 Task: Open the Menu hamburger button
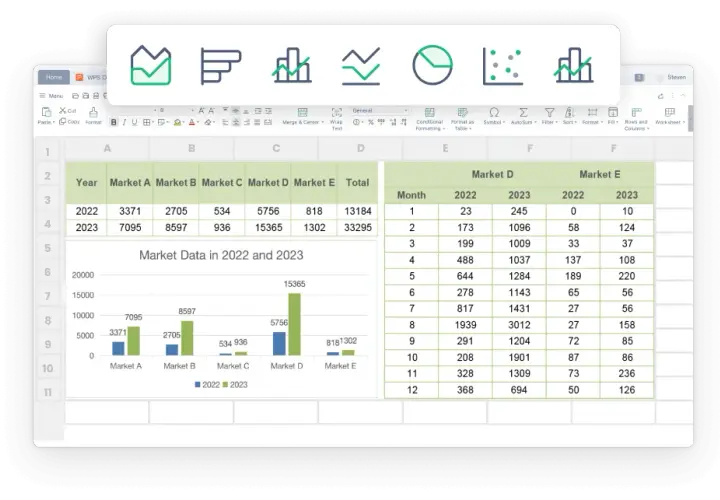[51, 96]
